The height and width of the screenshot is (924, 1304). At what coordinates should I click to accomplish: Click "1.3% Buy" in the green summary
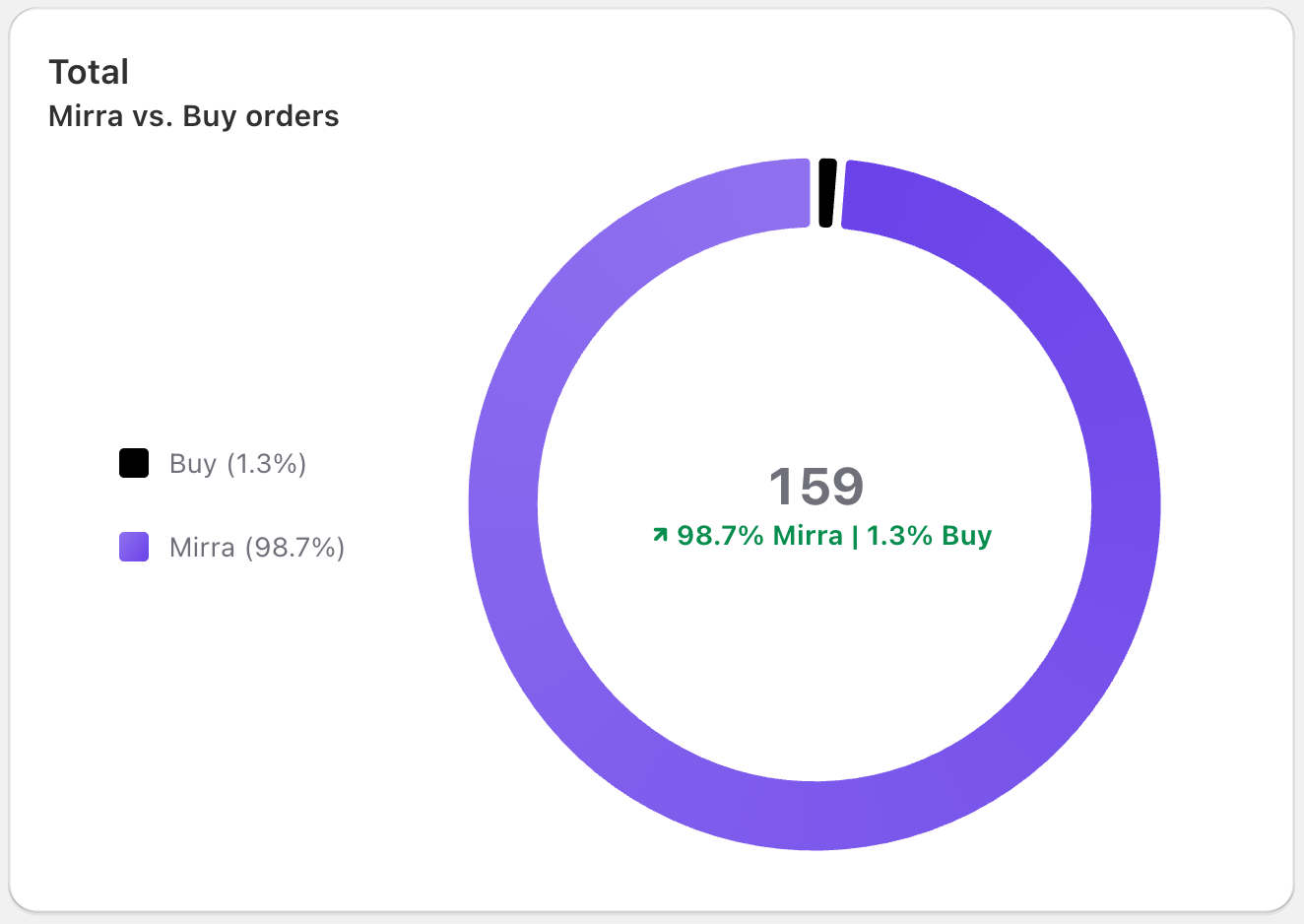point(929,535)
